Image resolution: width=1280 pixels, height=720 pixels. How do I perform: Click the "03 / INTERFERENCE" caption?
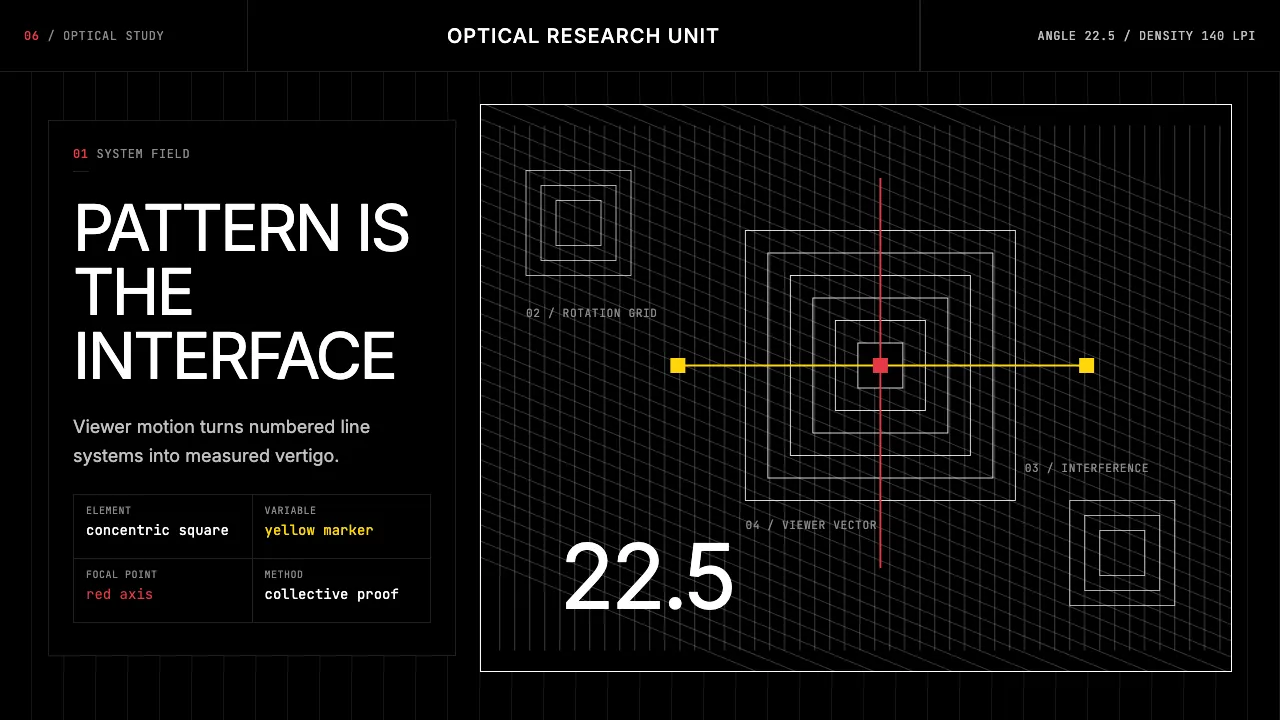point(1086,468)
